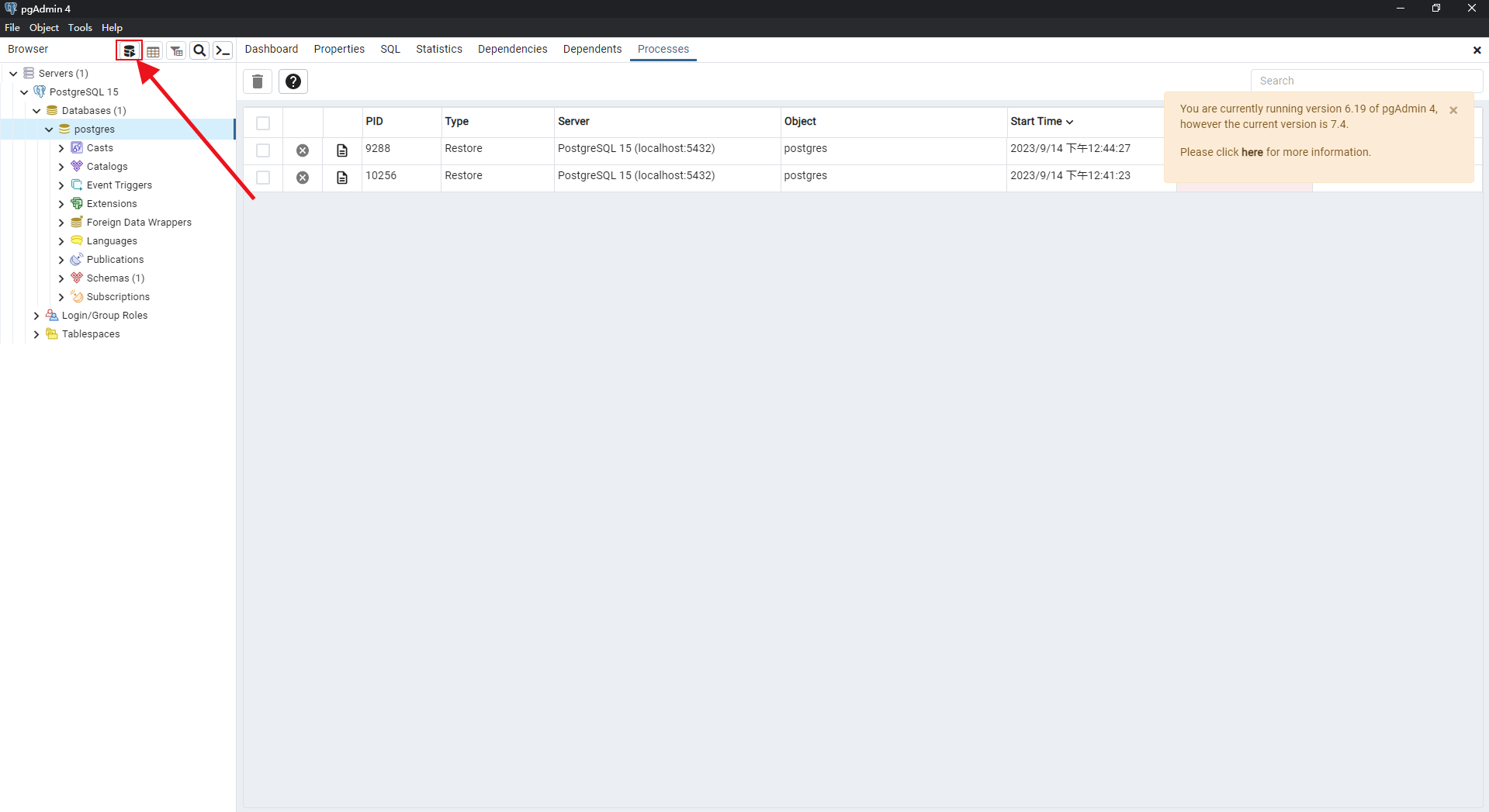Image resolution: width=1489 pixels, height=812 pixels.
Task: View details document icon for PID 10256
Action: coord(342,178)
